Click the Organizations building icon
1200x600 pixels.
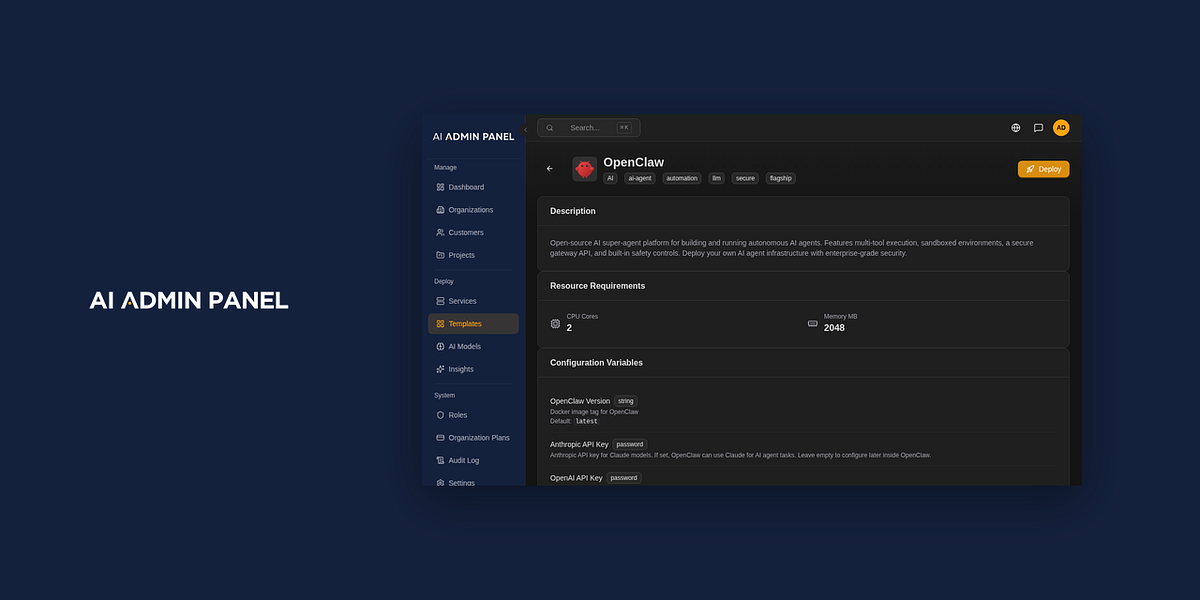(440, 210)
